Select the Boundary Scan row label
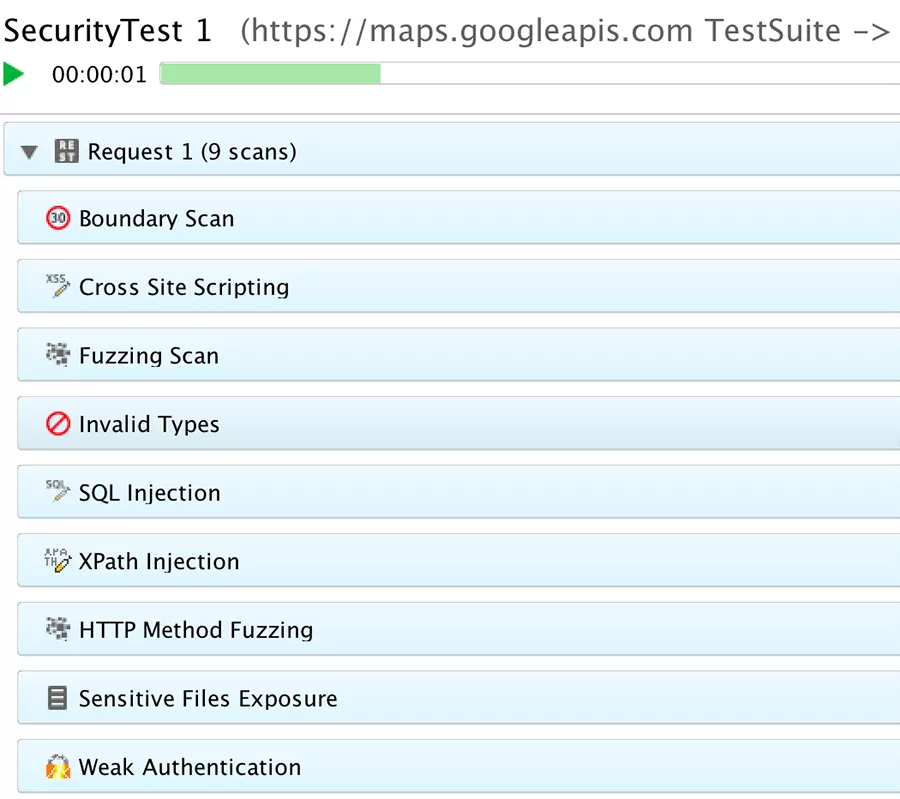The height and width of the screenshot is (799, 900). tap(156, 219)
